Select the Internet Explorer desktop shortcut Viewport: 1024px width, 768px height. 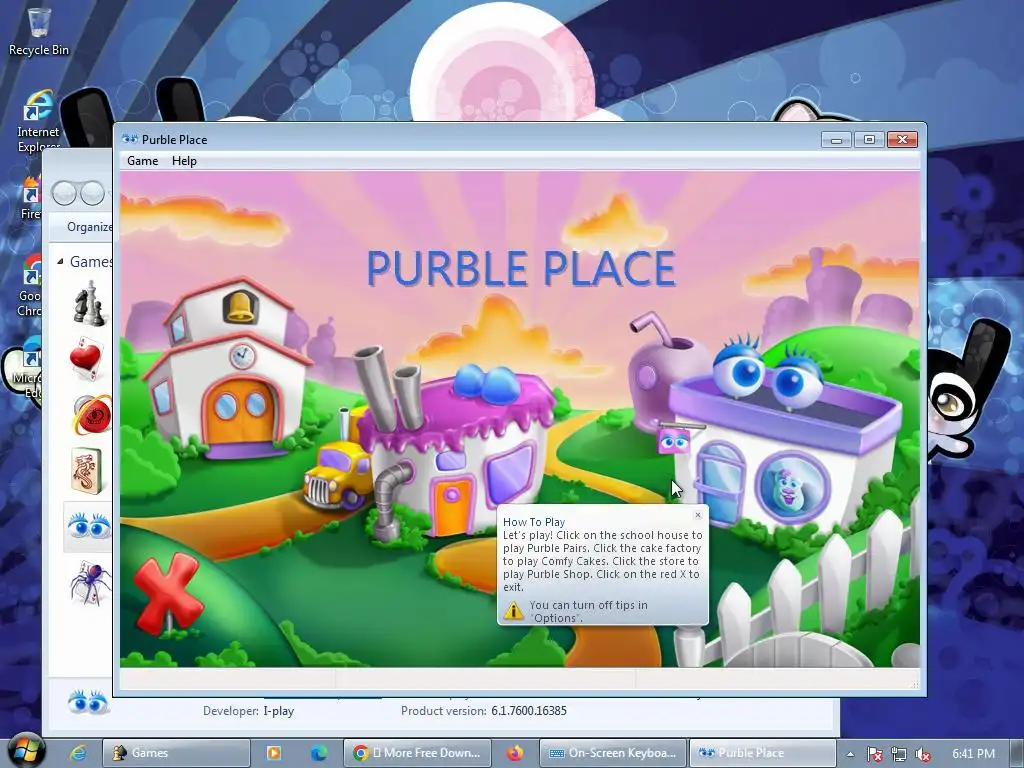(x=39, y=121)
